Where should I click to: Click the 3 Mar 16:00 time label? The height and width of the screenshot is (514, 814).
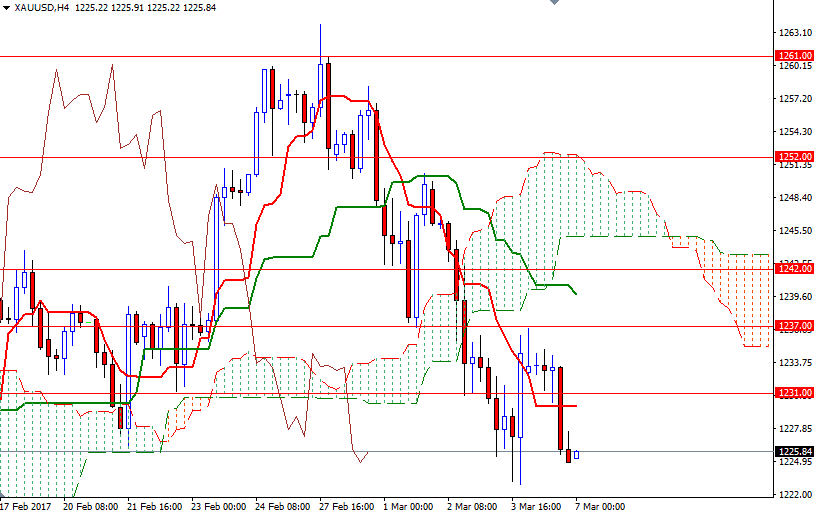point(537,507)
